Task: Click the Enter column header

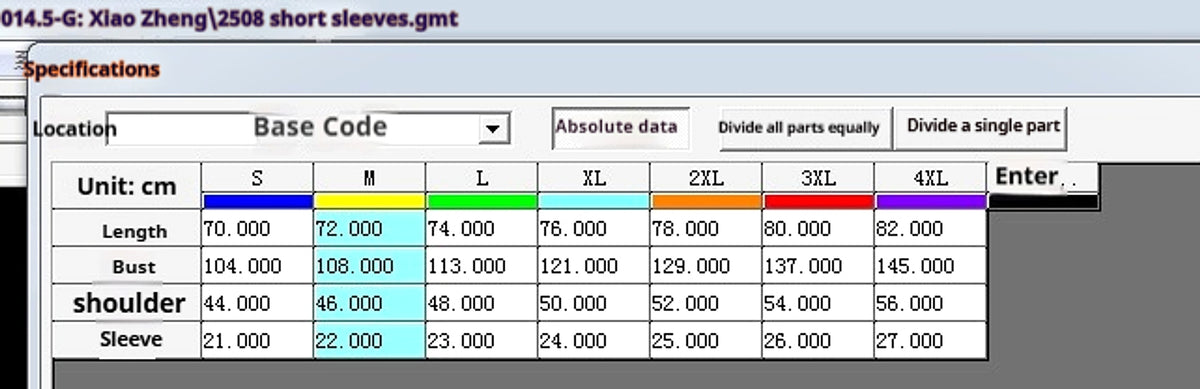Action: click(x=1044, y=177)
